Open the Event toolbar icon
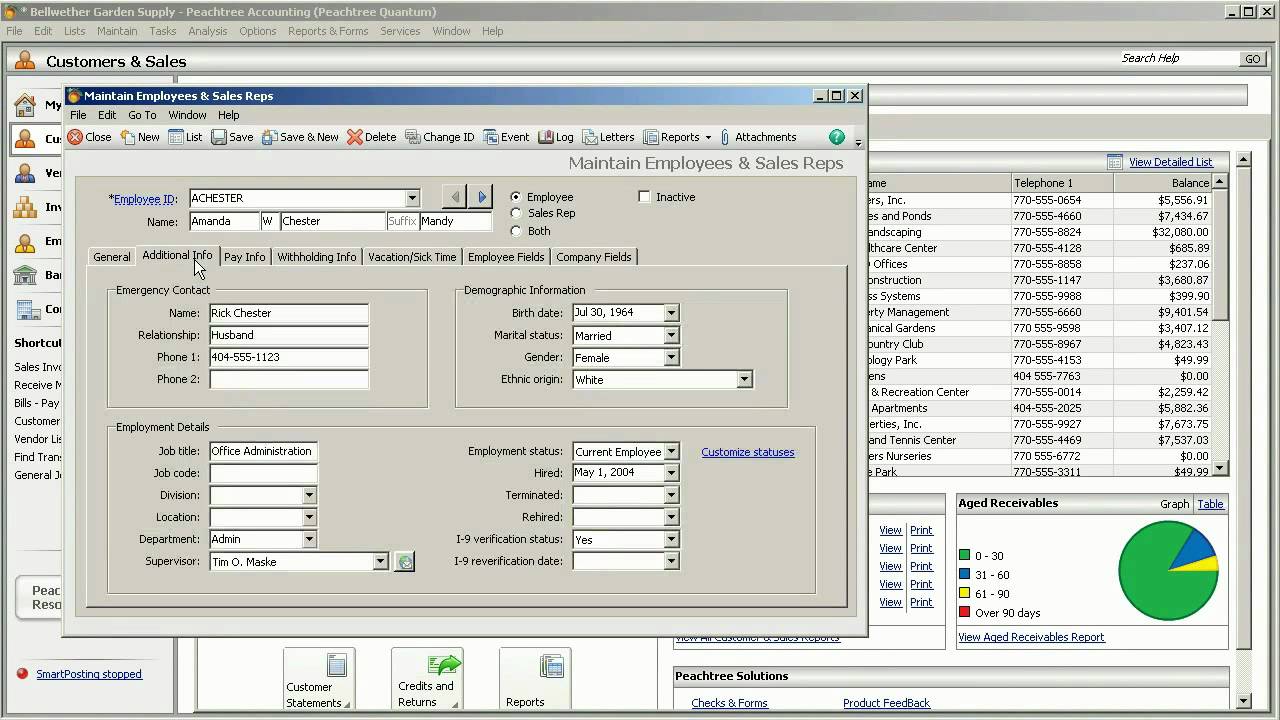This screenshot has width=1280, height=720. [x=490, y=137]
